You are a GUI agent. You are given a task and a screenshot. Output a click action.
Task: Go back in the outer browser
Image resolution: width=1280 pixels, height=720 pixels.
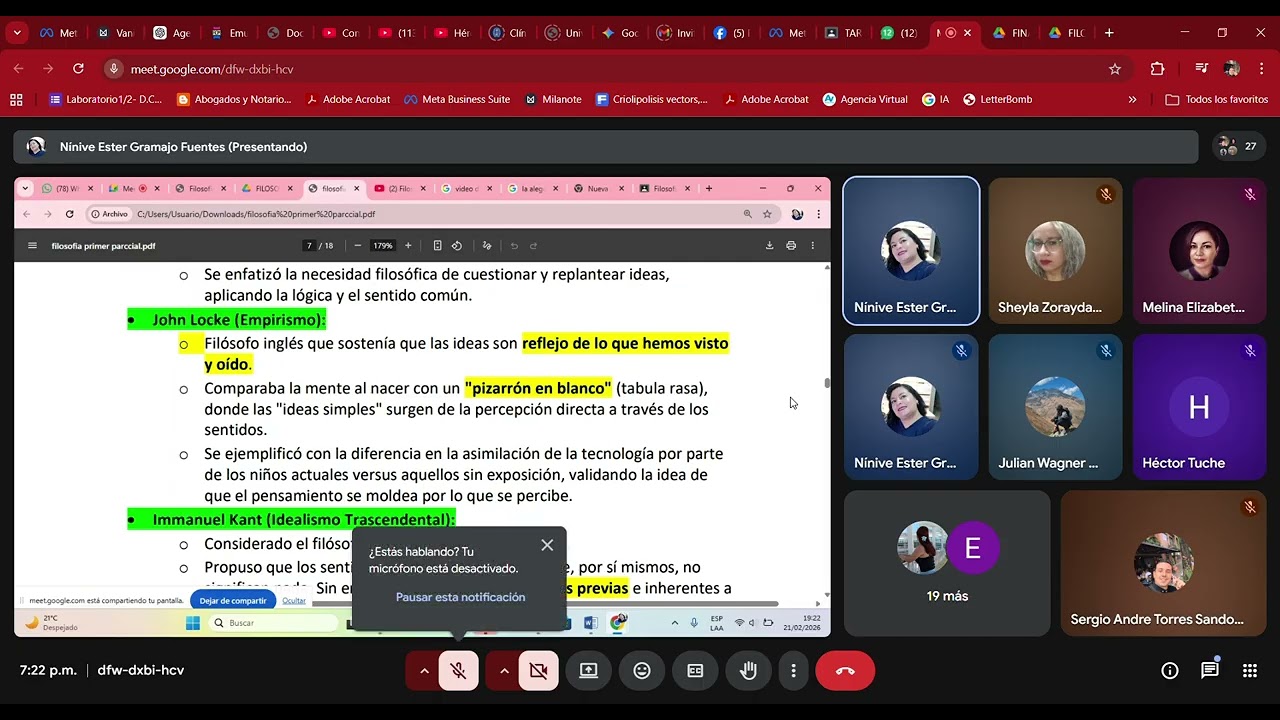tap(18, 69)
